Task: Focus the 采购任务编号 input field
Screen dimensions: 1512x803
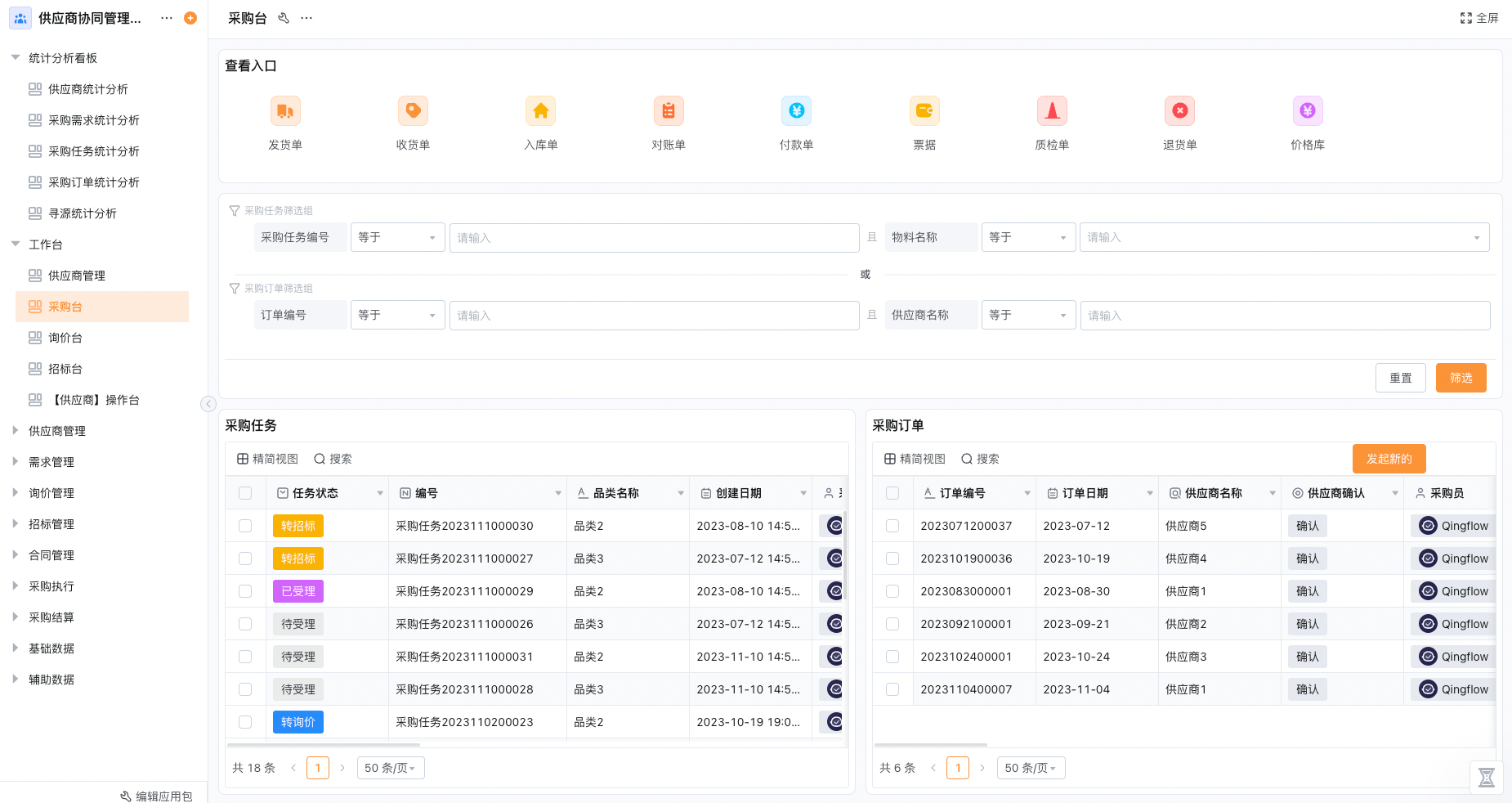Action: tap(655, 237)
